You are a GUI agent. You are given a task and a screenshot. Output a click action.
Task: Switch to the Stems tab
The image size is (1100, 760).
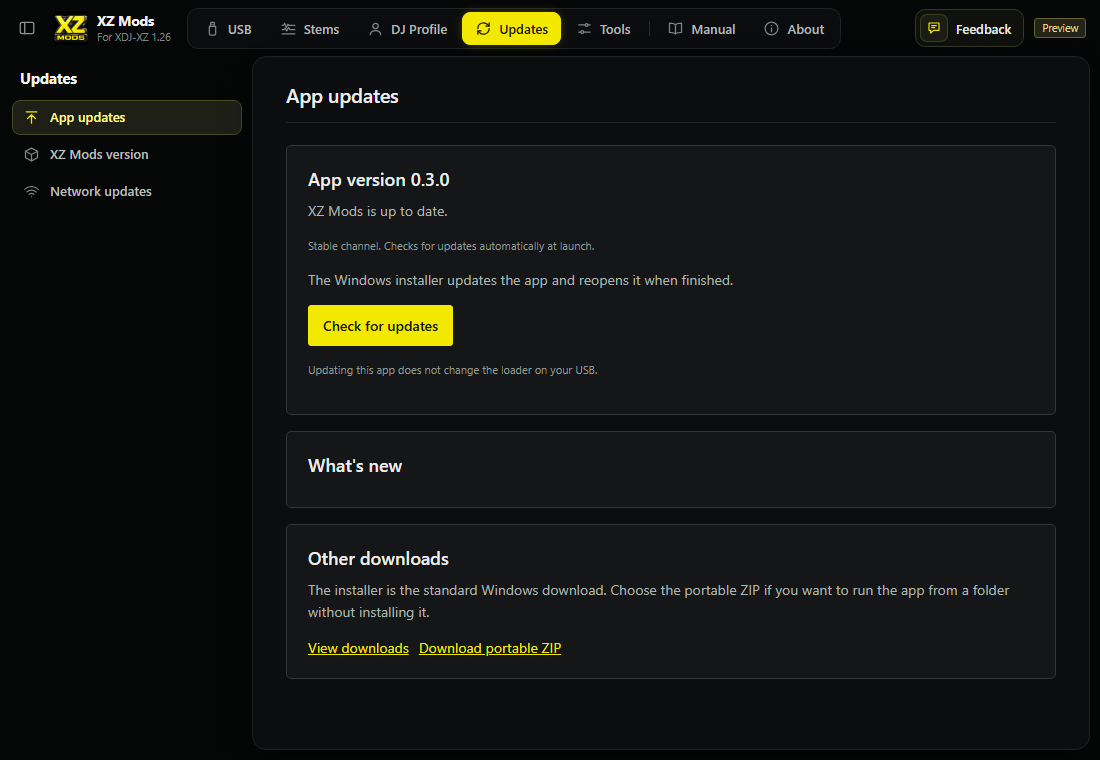pyautogui.click(x=310, y=29)
